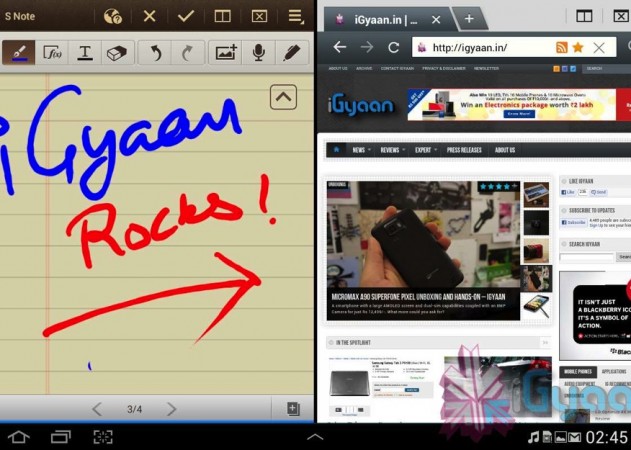
Task: Start voice recording with microphone icon
Action: [258, 52]
